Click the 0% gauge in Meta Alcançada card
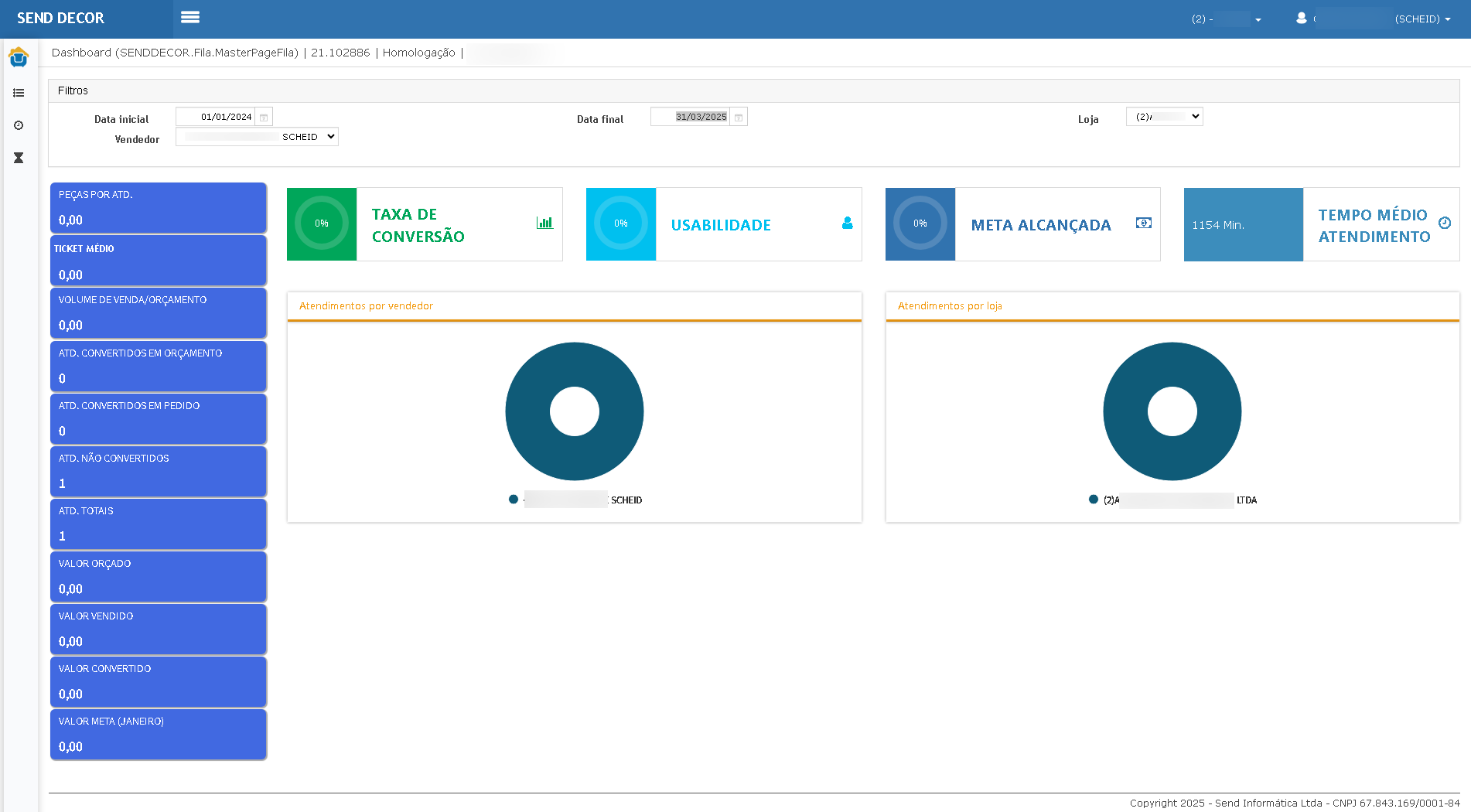Screen dimensions: 1471x812 920,223
